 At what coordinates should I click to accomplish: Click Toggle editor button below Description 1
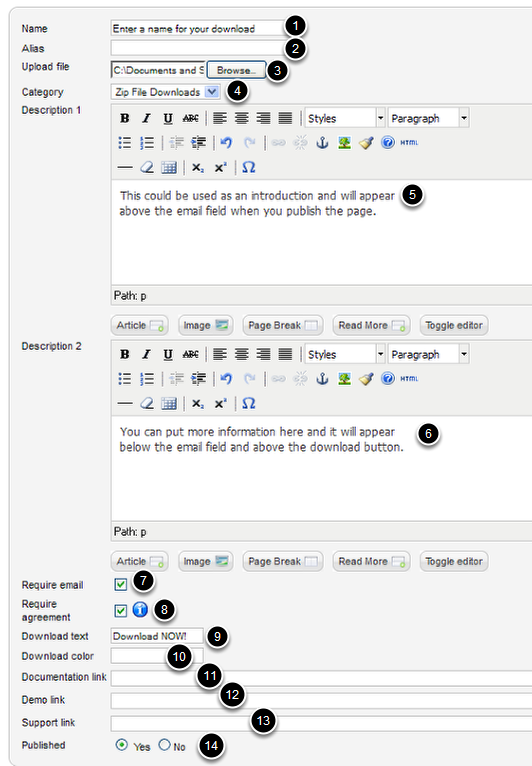tap(454, 325)
